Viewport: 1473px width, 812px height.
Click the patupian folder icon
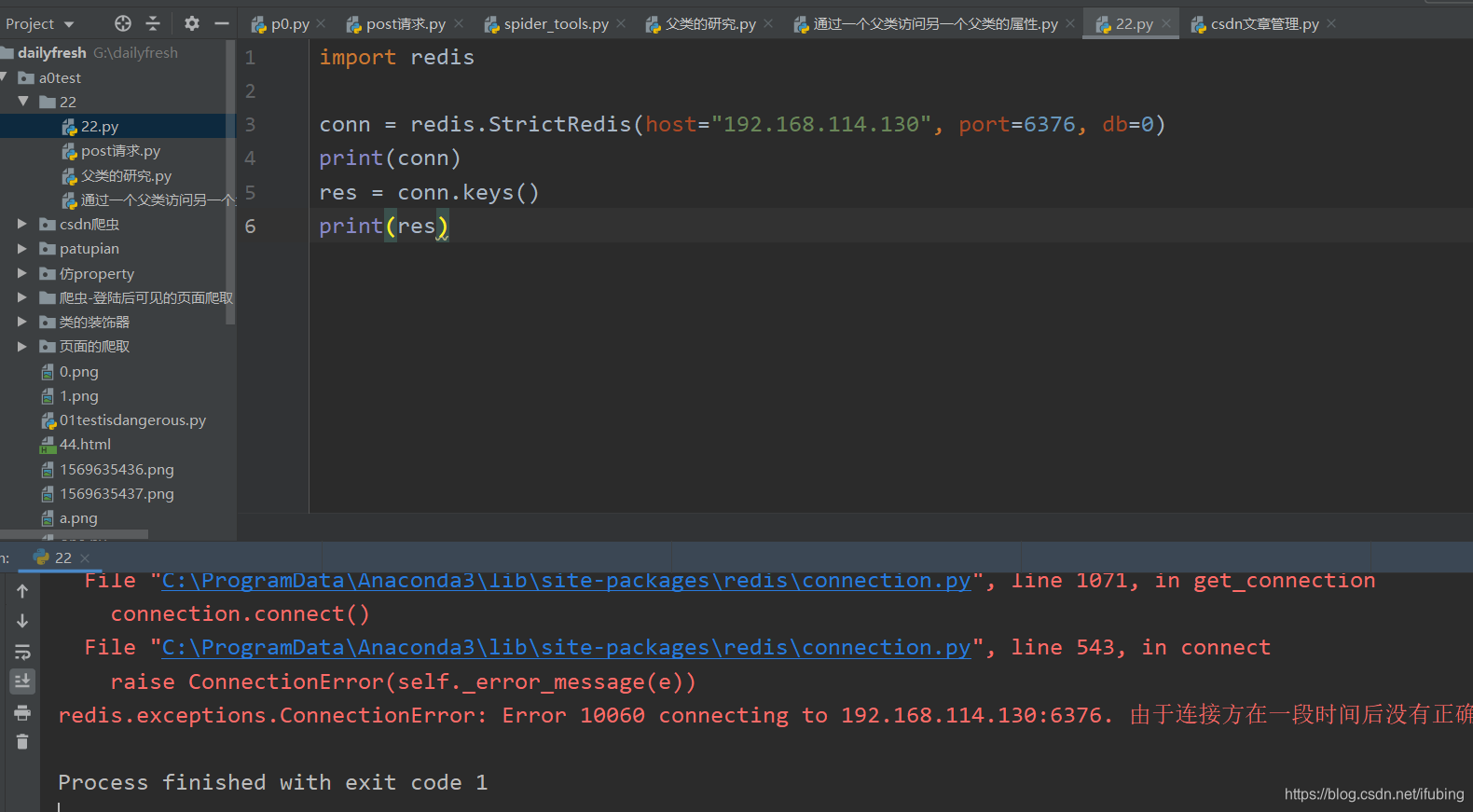[48, 249]
